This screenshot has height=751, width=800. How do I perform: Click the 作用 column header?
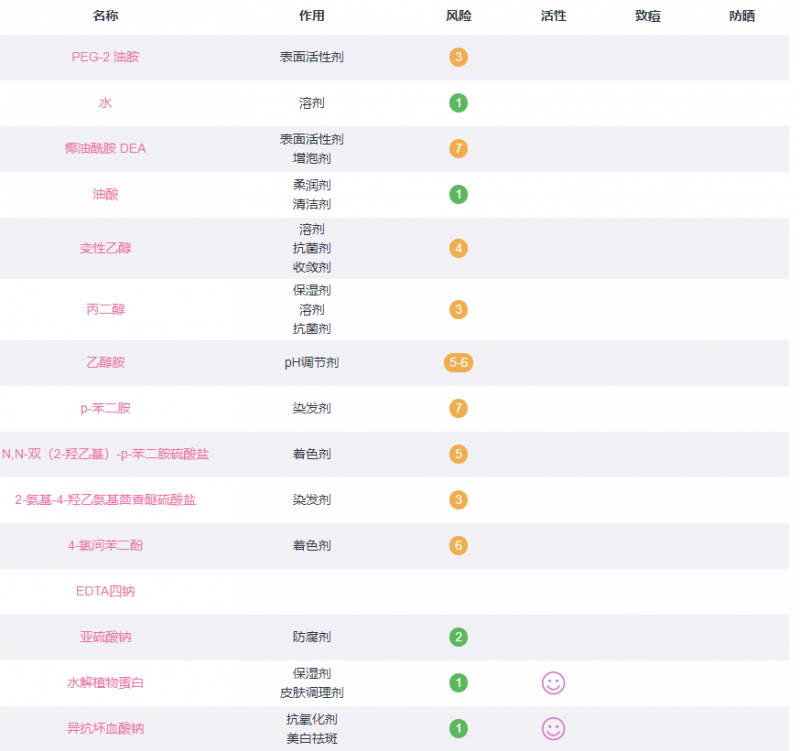click(312, 16)
